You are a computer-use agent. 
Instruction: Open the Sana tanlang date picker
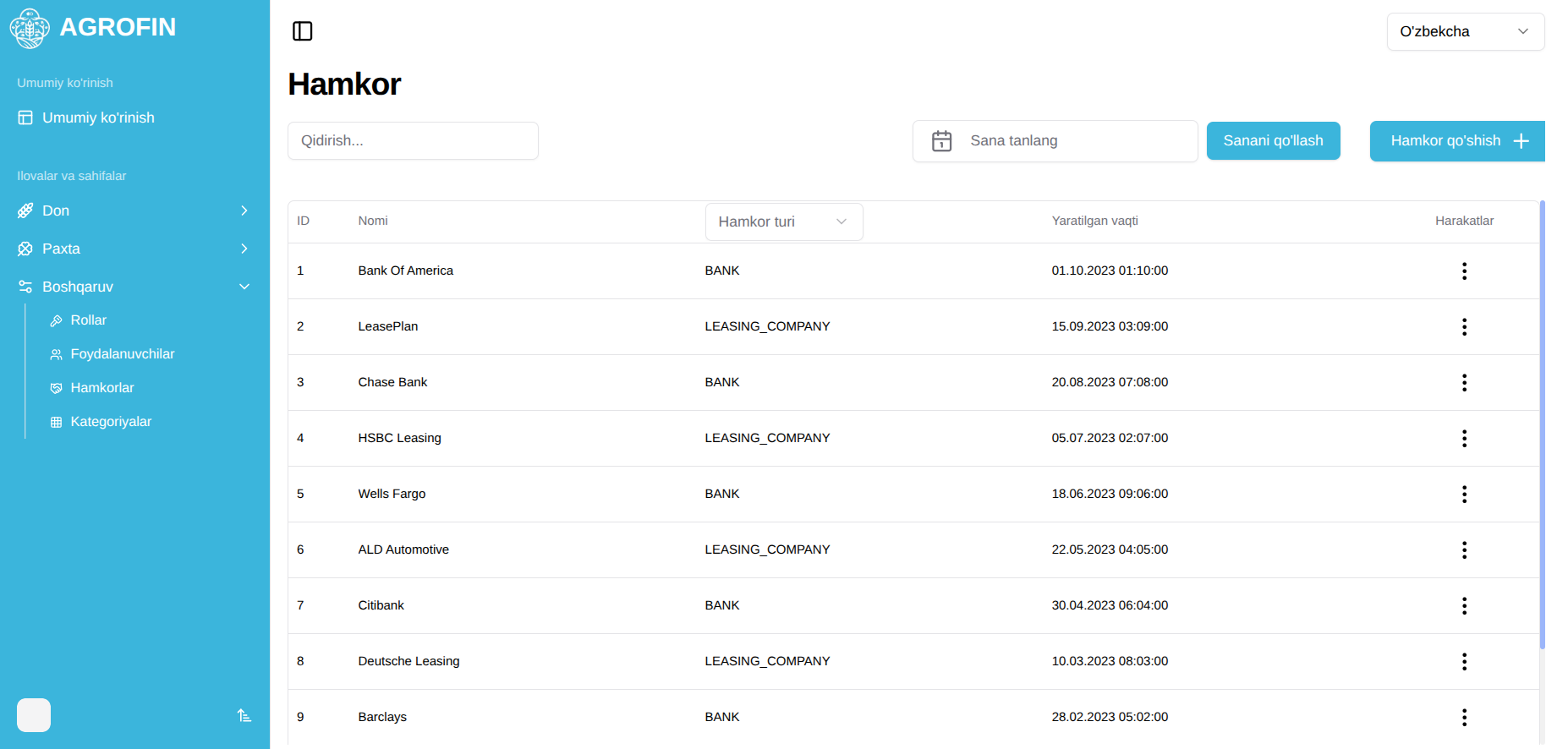coord(1055,141)
